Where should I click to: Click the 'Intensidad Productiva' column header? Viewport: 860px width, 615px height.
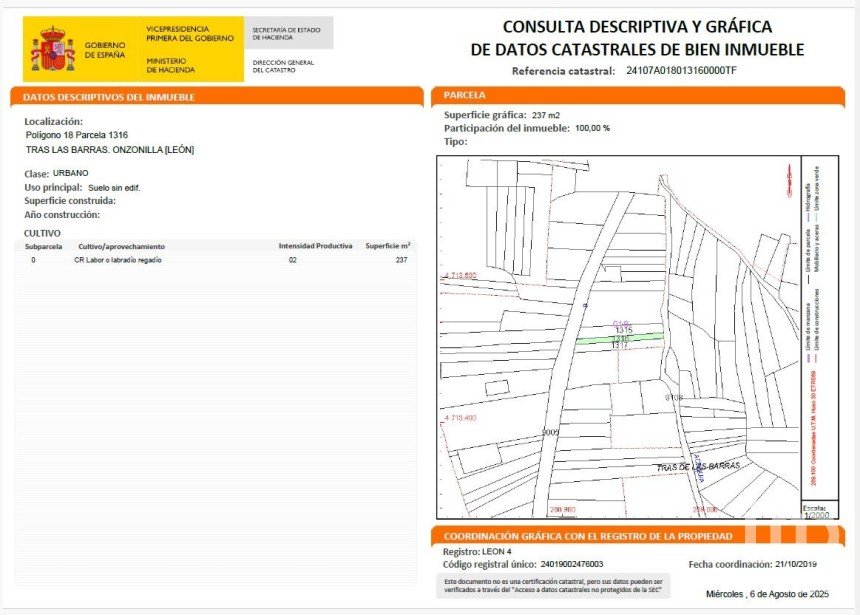tap(315, 245)
